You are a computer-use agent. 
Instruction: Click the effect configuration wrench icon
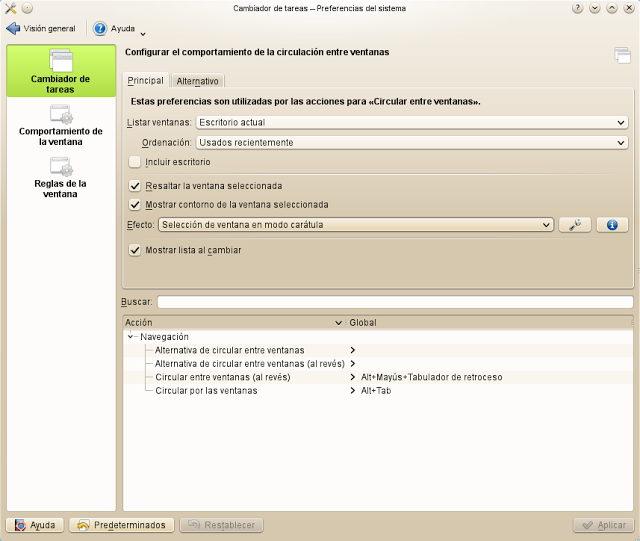[575, 225]
